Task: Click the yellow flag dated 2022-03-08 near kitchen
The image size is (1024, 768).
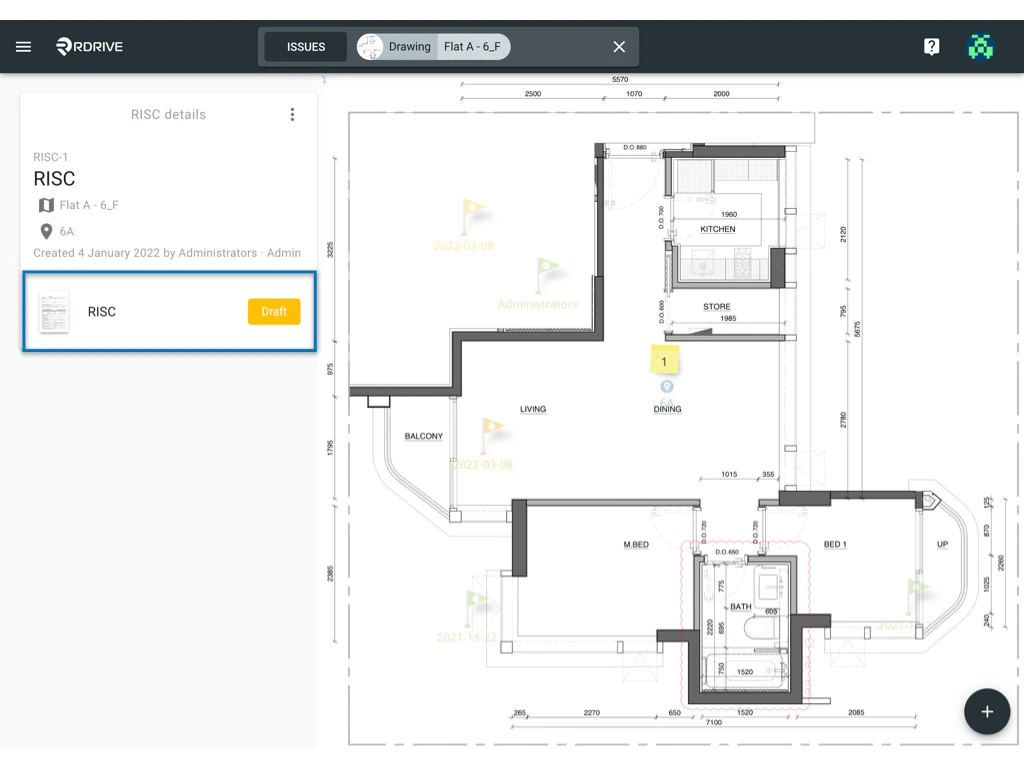Action: coord(473,210)
